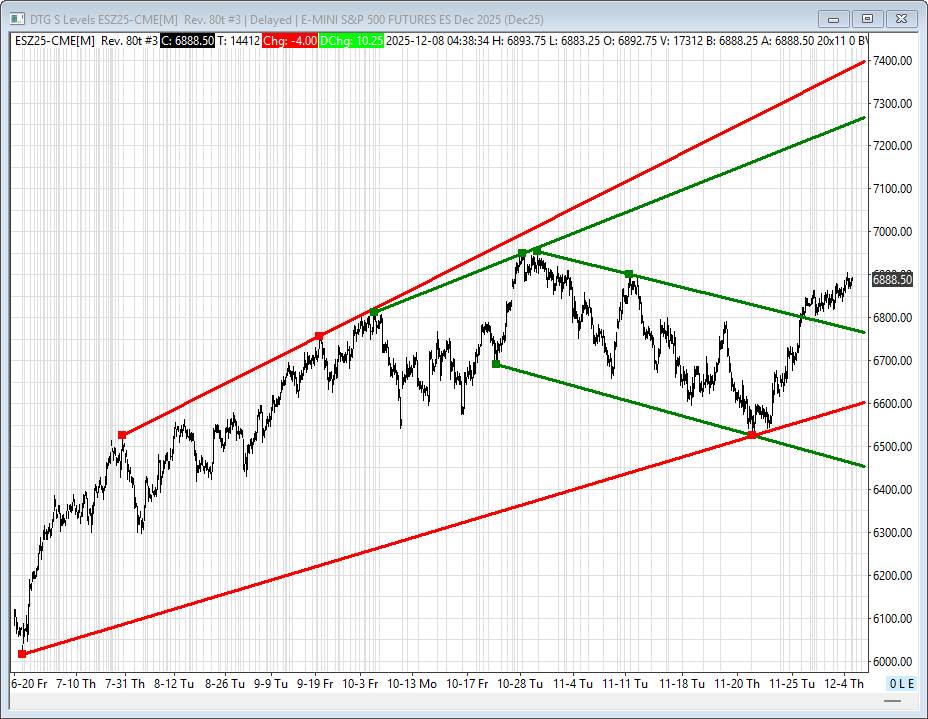The height and width of the screenshot is (719, 928).
Task: Pick lower green channel anchor near 10-17 Fr
Action: click(496, 364)
